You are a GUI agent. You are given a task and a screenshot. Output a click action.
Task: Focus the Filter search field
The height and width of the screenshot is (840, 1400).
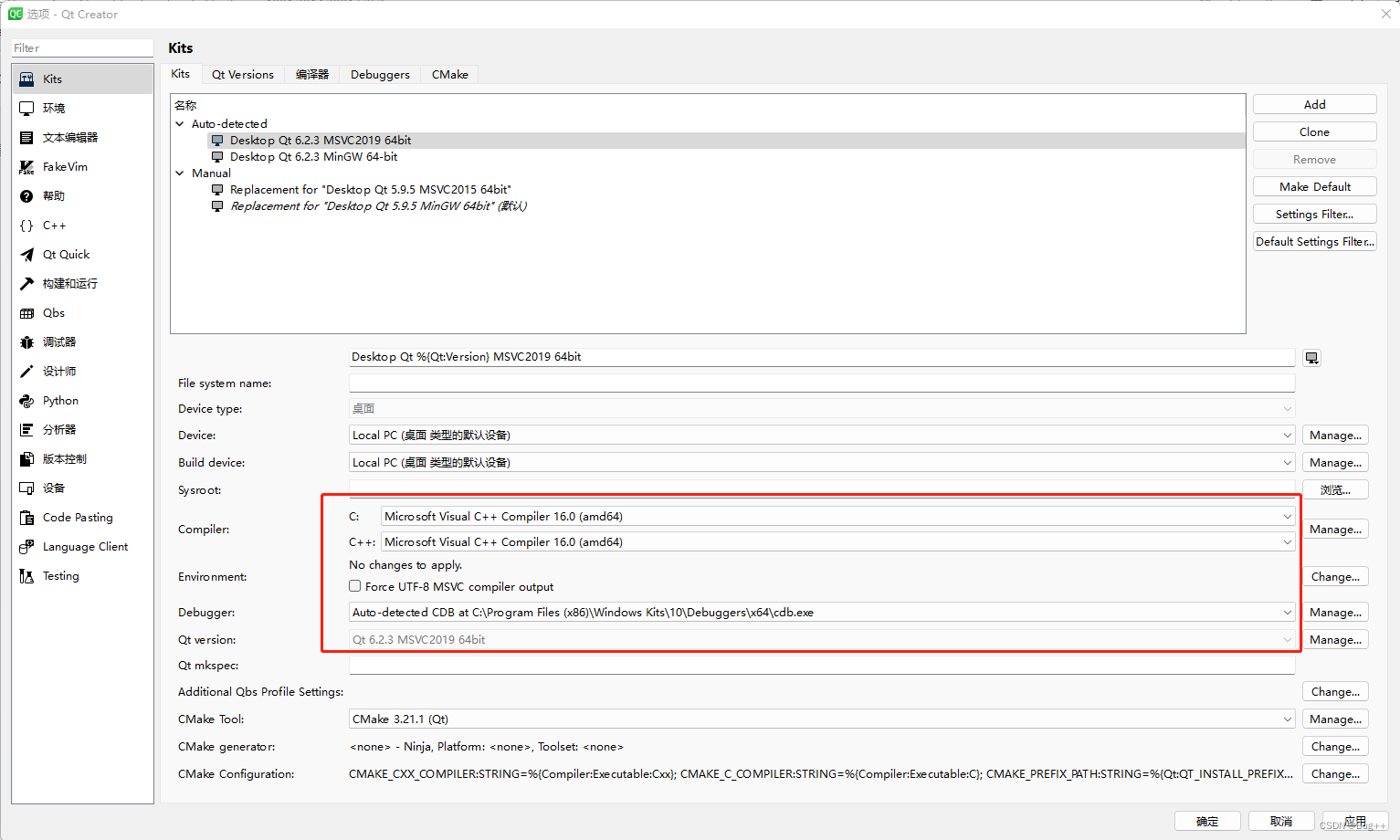pyautogui.click(x=82, y=47)
